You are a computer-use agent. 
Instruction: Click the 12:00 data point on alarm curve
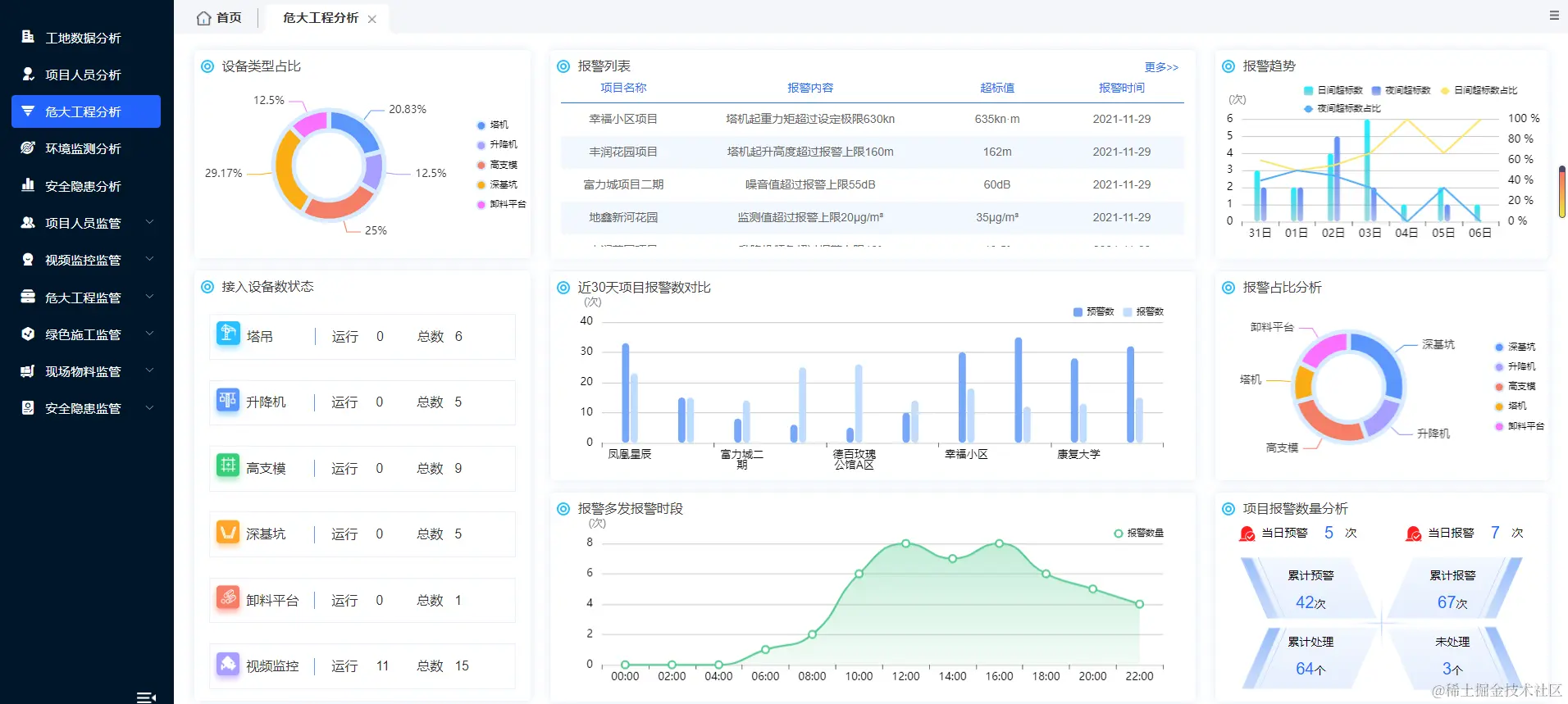[x=905, y=543]
